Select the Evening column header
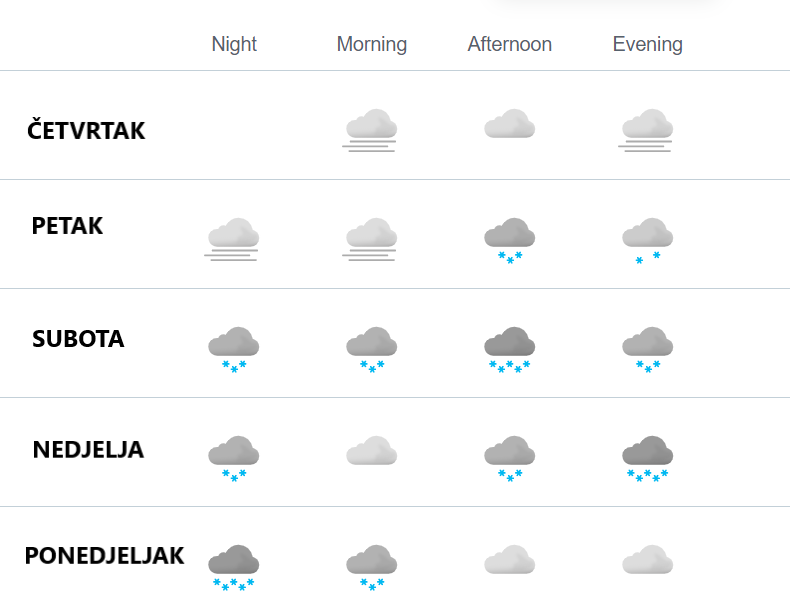The image size is (790, 614). click(647, 44)
